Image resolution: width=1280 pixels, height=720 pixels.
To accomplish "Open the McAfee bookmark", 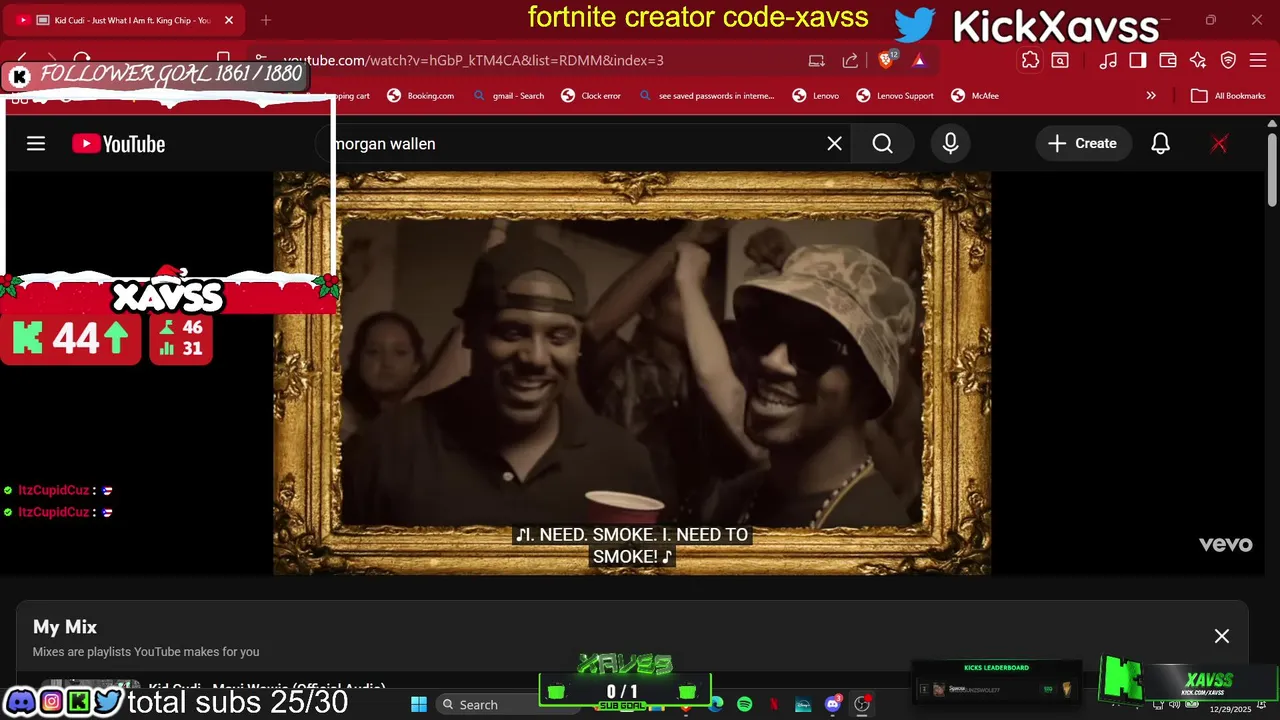I will [x=975, y=96].
